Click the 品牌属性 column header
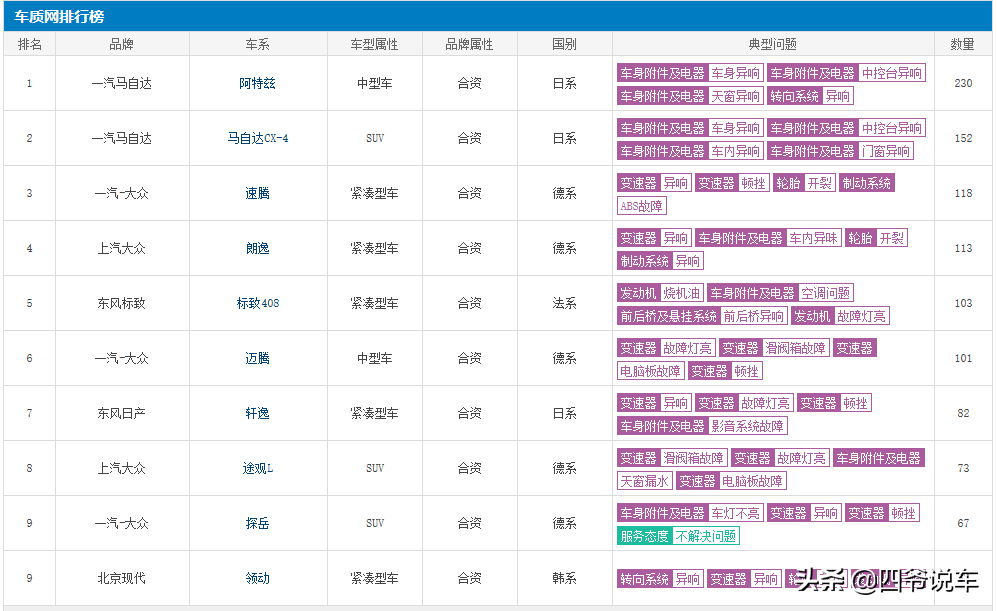Image resolution: width=997 pixels, height=611 pixels. click(x=469, y=44)
